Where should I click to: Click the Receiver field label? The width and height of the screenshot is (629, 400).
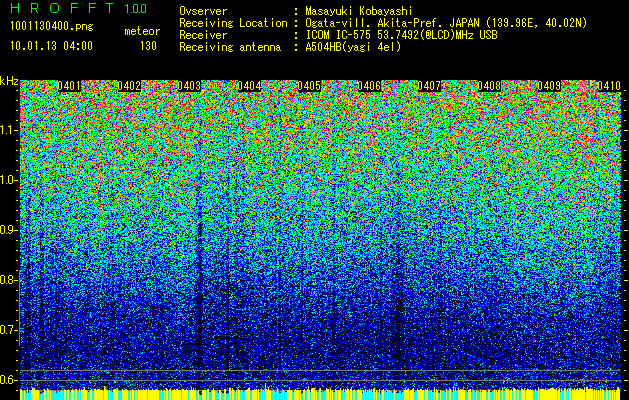[x=203, y=35]
